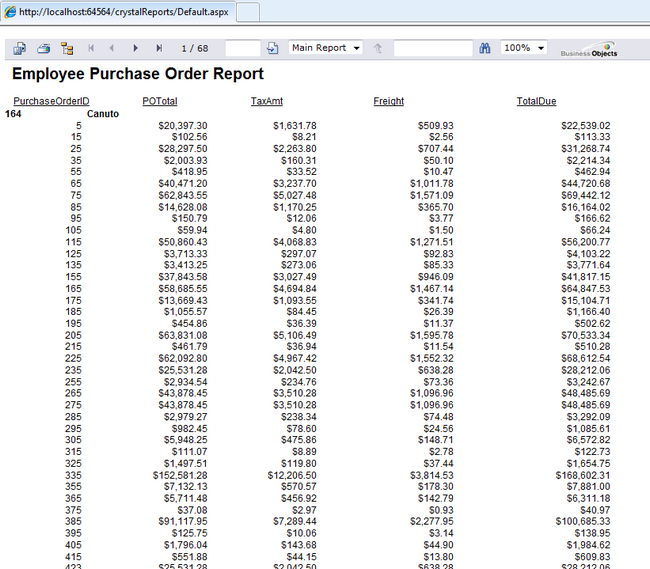Select the crystalReports/Default.aspx browser tab
The width and height of the screenshot is (650, 569).
tap(119, 12)
